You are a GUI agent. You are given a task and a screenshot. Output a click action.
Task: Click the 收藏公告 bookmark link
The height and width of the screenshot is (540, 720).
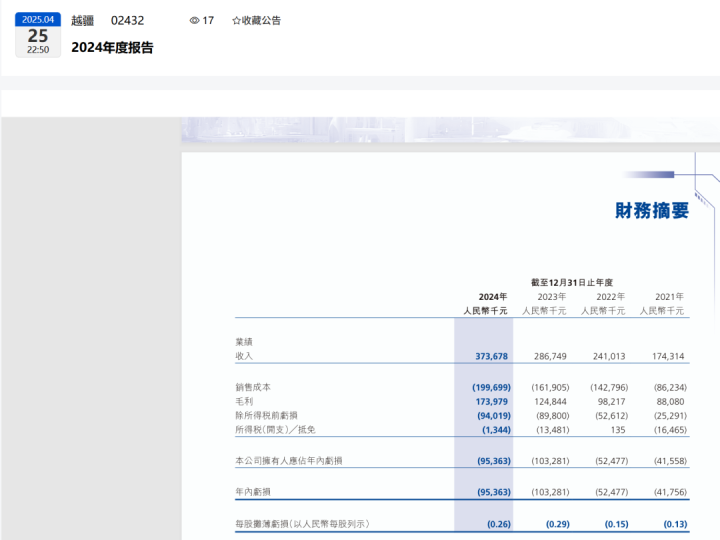[x=261, y=20]
